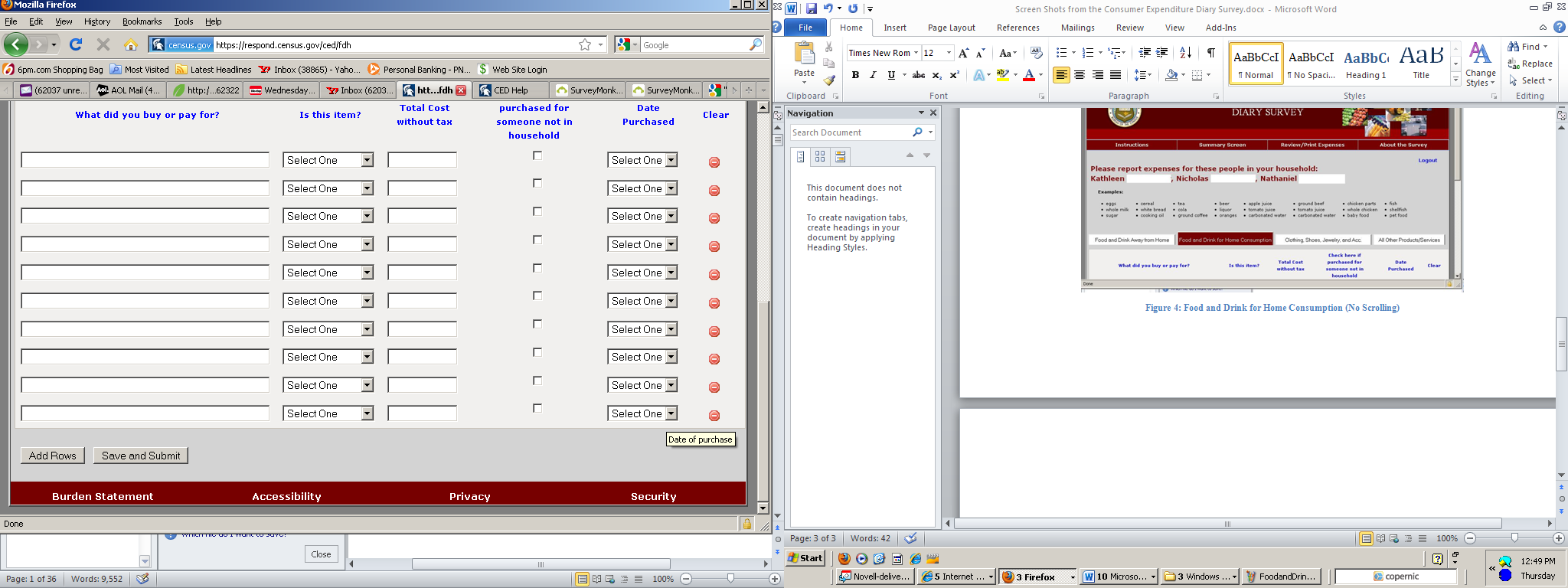1568x588 pixels.
Task: Open the Bookmarks menu in Firefox
Action: (142, 21)
